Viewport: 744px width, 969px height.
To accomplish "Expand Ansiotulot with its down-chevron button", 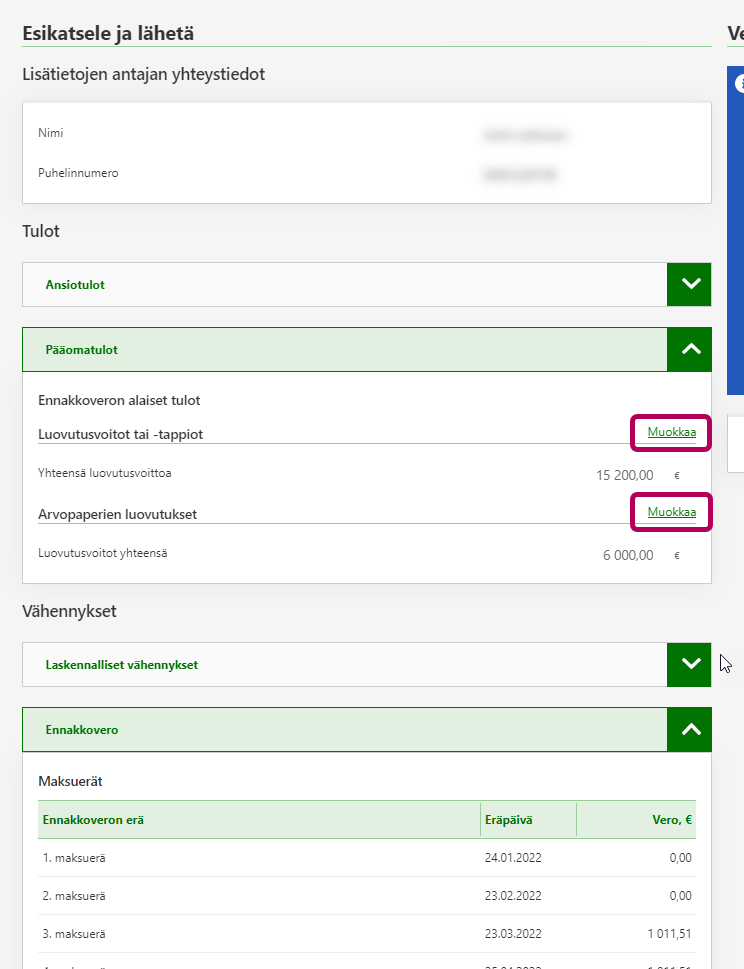I will 689,284.
